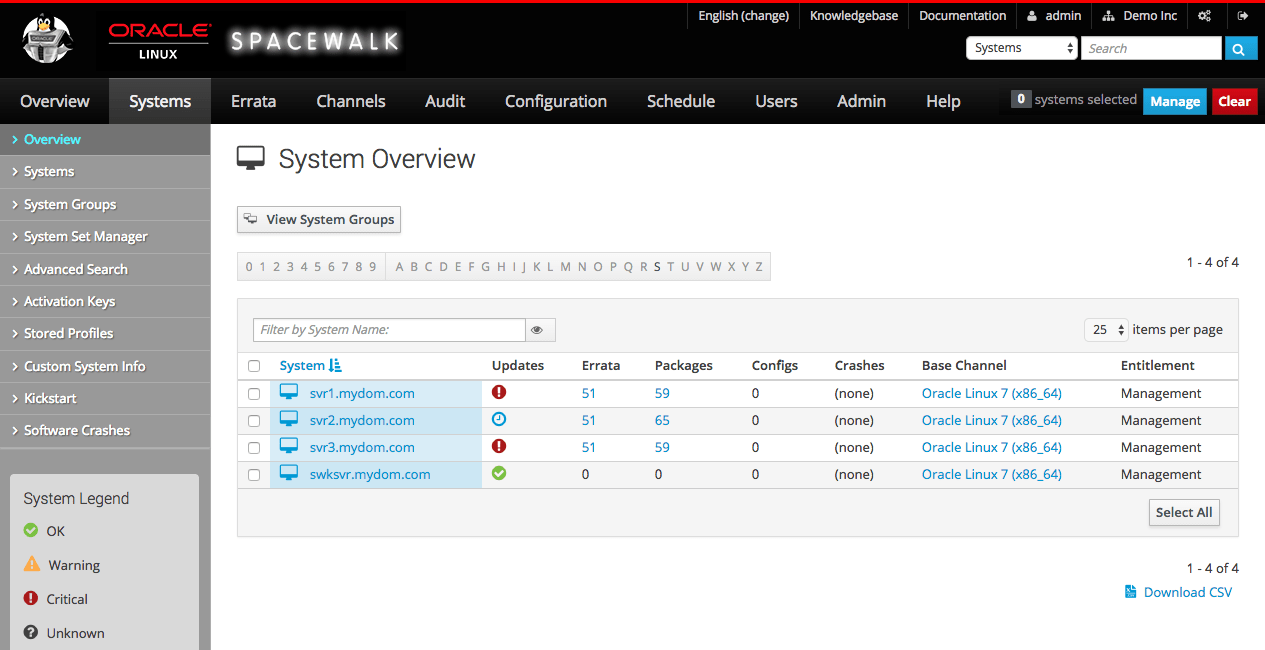Click the Select All button
The image size is (1265, 650).
(1184, 512)
